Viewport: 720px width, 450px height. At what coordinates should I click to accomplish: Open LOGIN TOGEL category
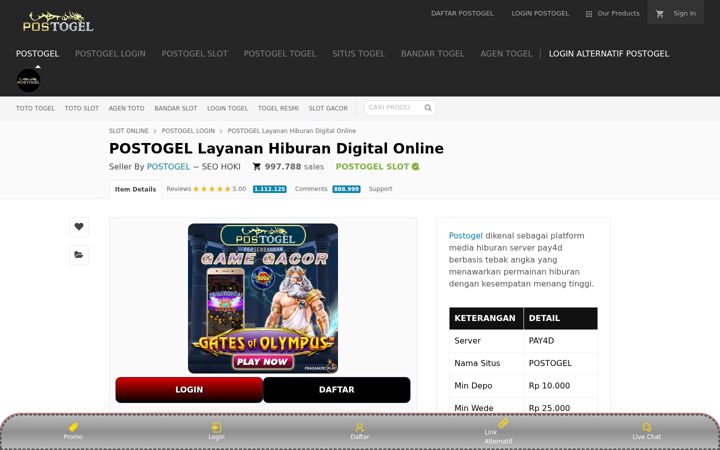tap(227, 108)
